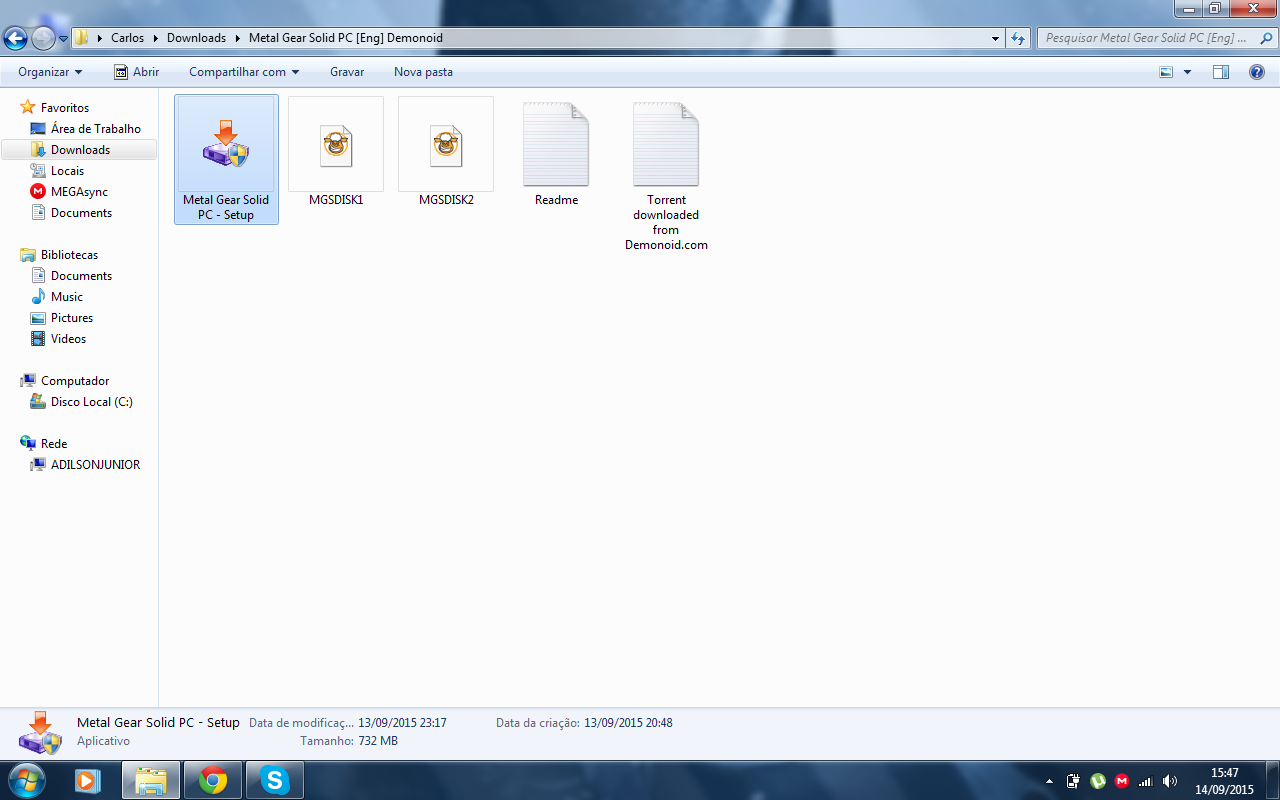This screenshot has width=1280, height=800.
Task: Open the recent pages dropdown arrow
Action: tap(63, 39)
